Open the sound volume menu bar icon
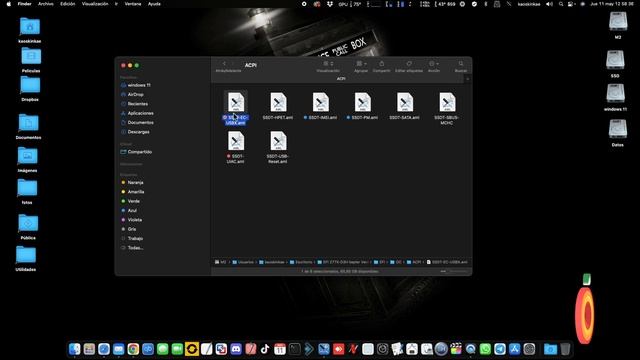 [549, 4]
